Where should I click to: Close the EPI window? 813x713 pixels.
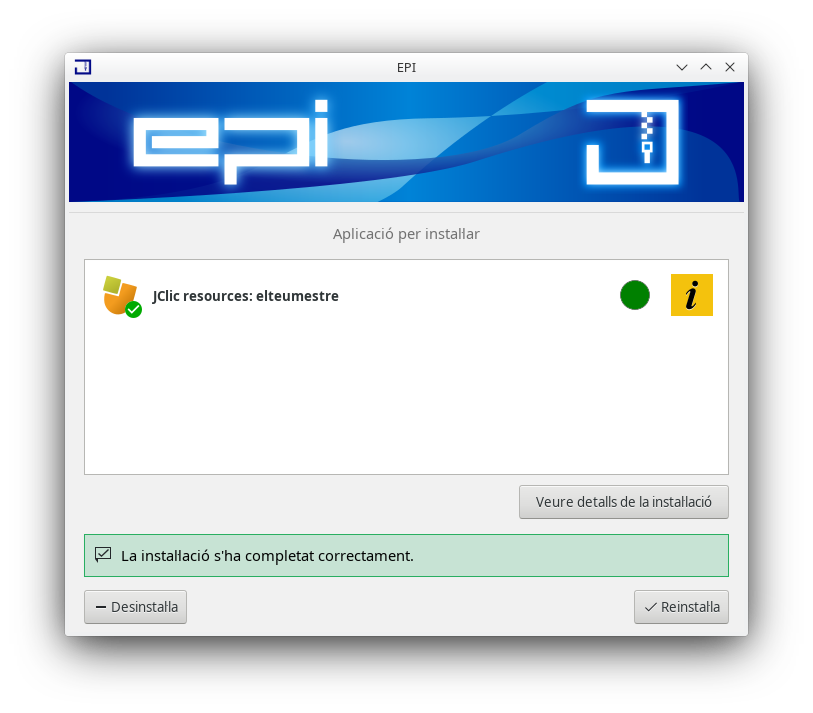[730, 67]
